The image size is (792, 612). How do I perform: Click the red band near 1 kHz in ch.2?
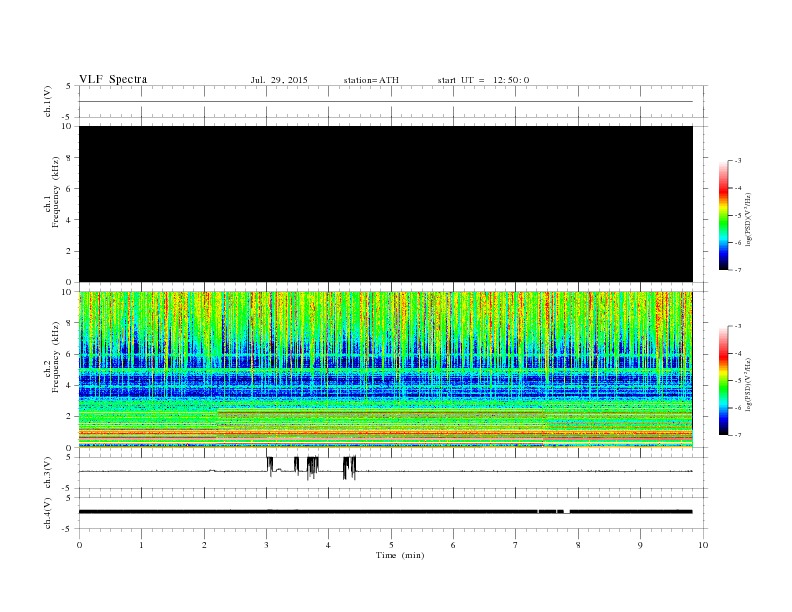(x=386, y=433)
